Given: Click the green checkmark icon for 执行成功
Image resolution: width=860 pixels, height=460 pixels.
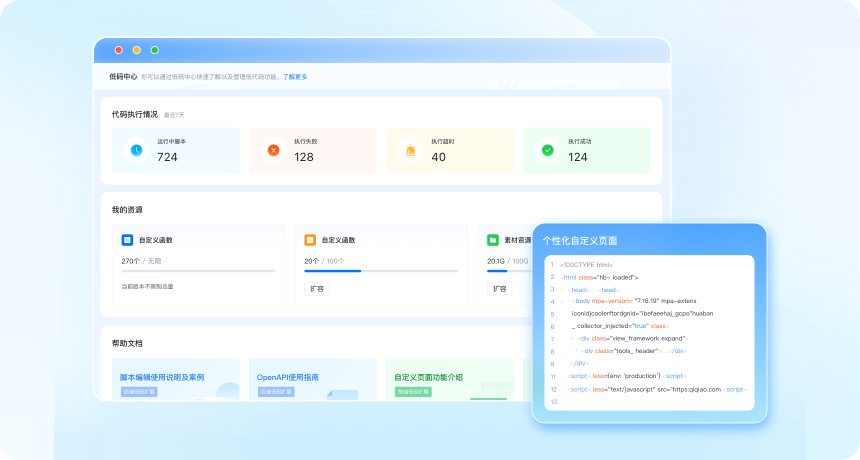Looking at the screenshot, I should tap(547, 150).
